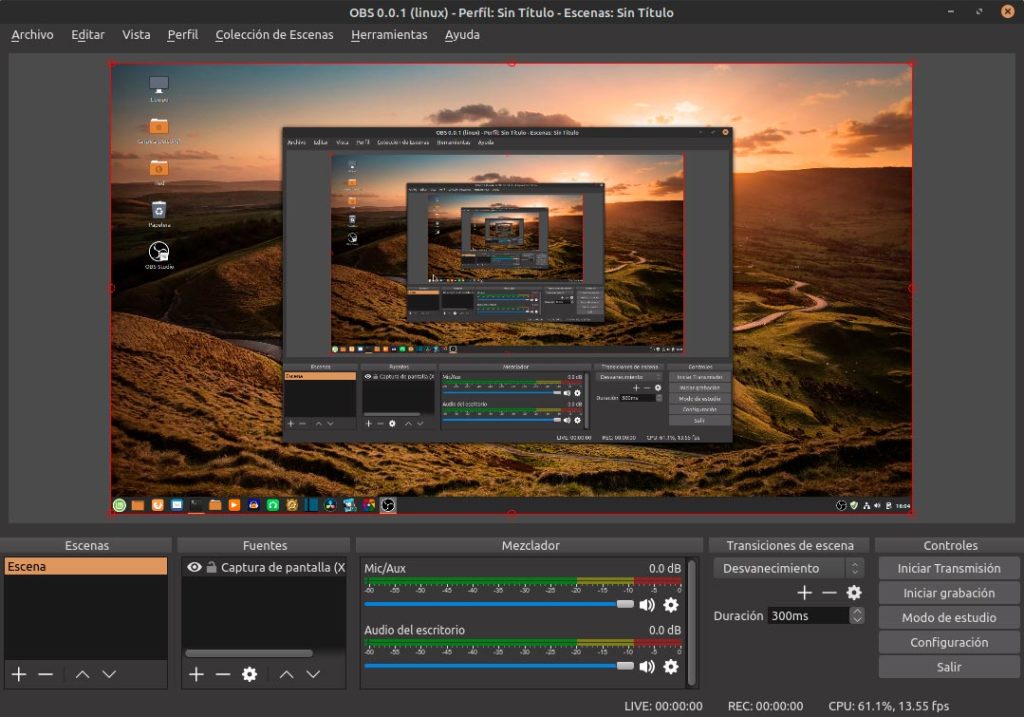Click the Iniciar Transmisión button
Viewport: 1024px width, 717px height.
[x=949, y=568]
